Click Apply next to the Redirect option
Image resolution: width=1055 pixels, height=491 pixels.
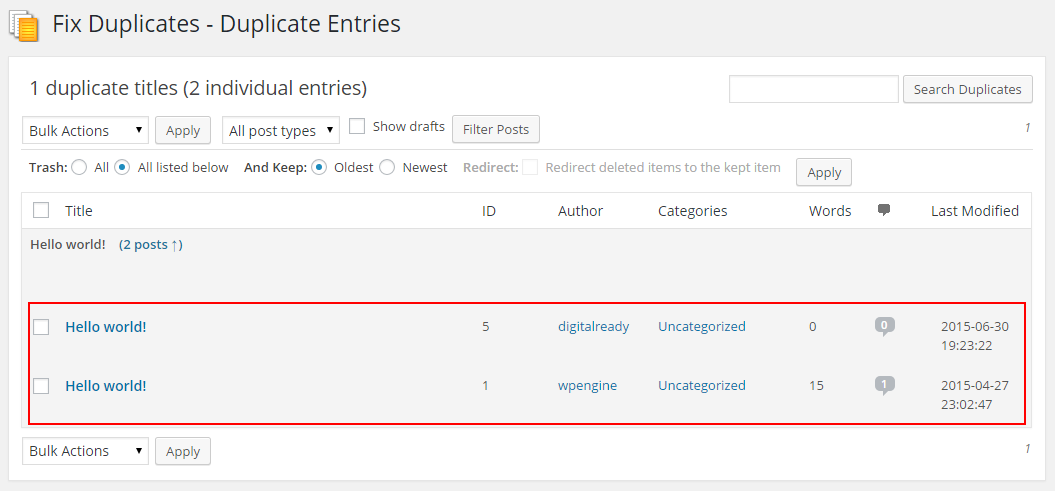tap(824, 172)
